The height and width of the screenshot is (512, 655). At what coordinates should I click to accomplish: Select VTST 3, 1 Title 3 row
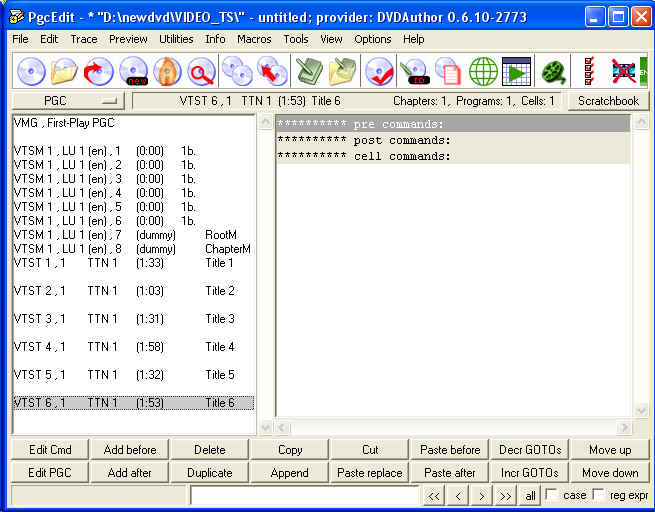133,319
